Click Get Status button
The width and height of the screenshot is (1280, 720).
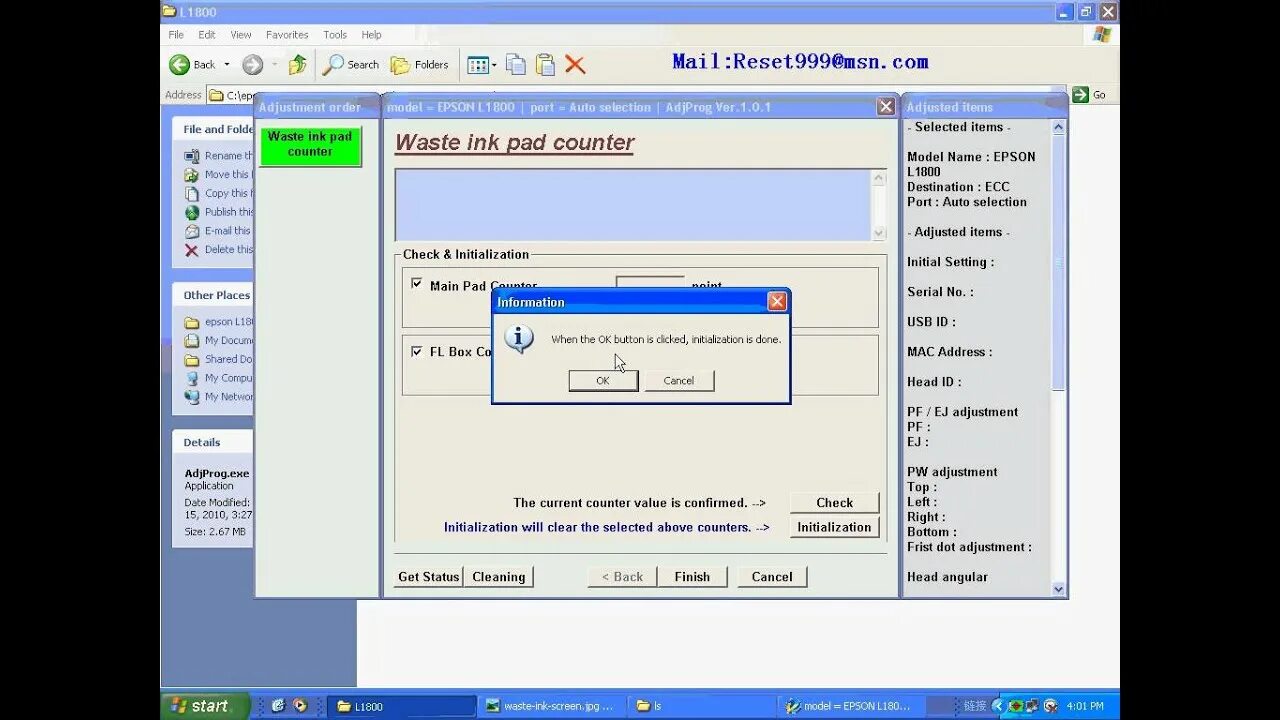428,577
